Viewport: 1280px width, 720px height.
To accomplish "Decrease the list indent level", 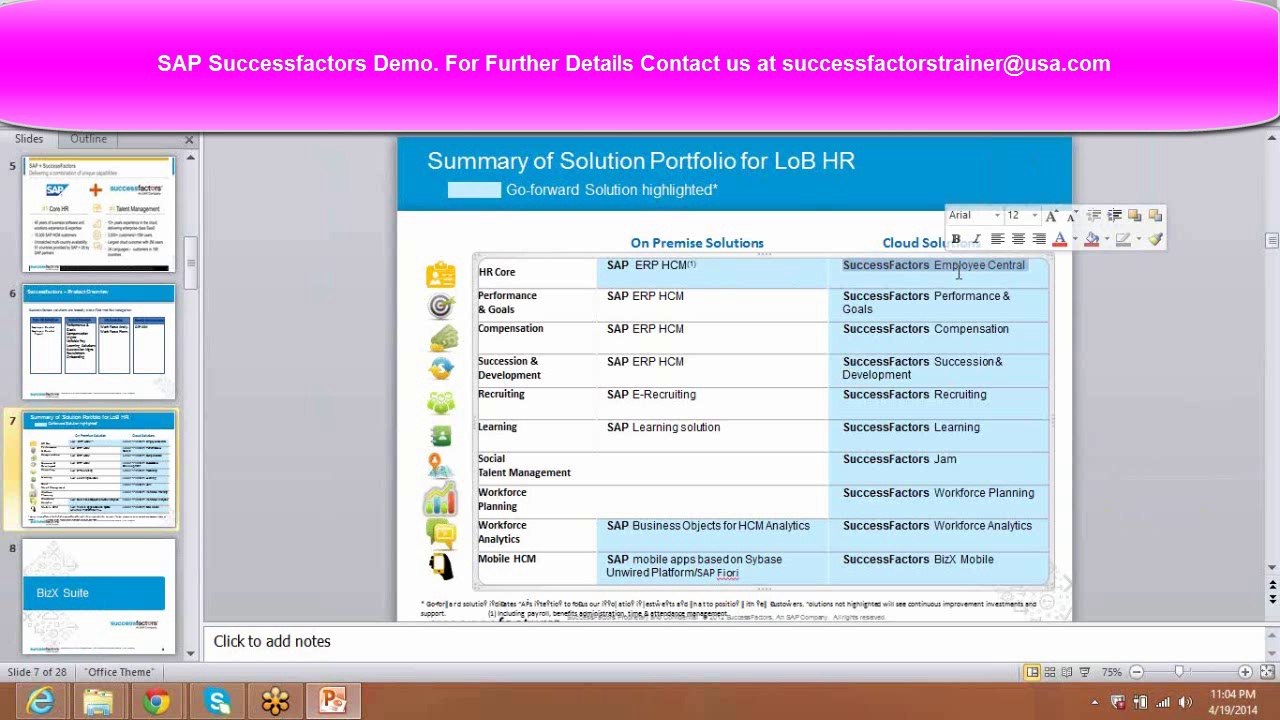I will point(1094,216).
